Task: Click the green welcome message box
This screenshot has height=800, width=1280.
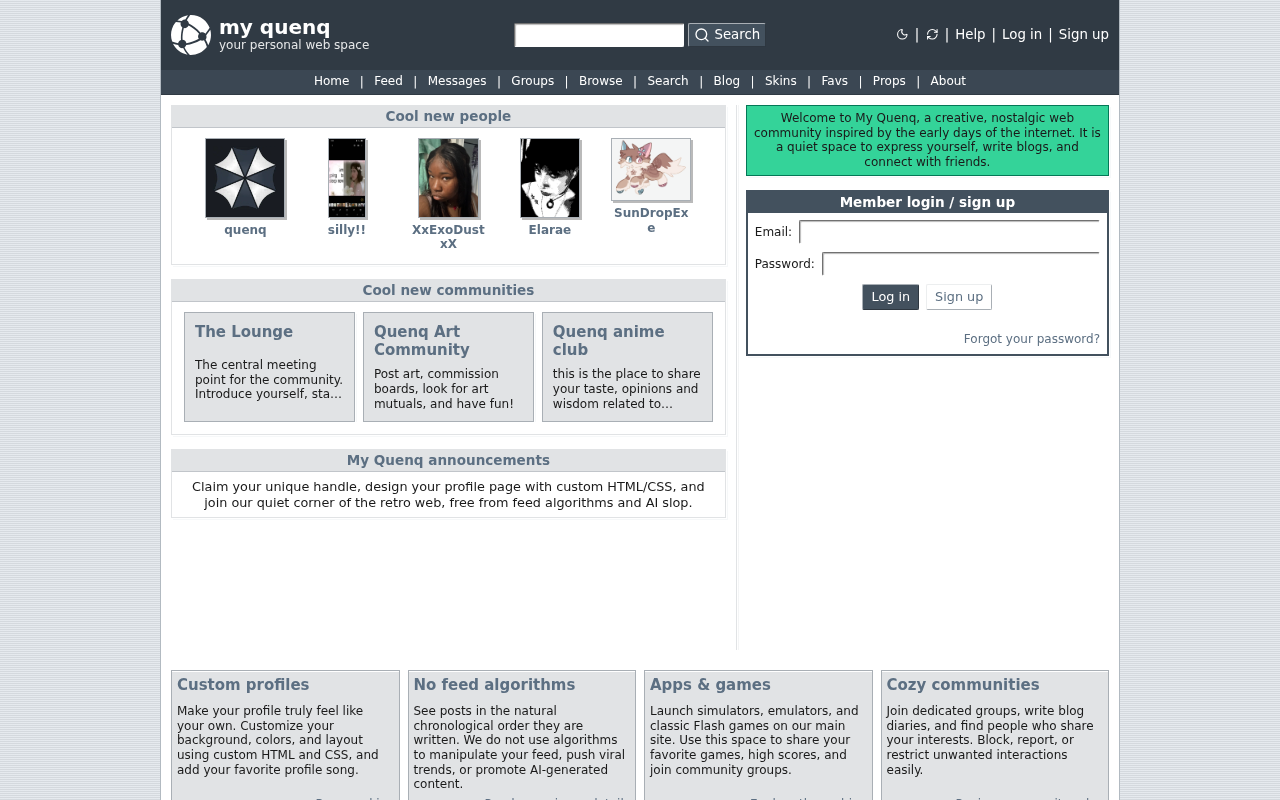Action: 927,140
